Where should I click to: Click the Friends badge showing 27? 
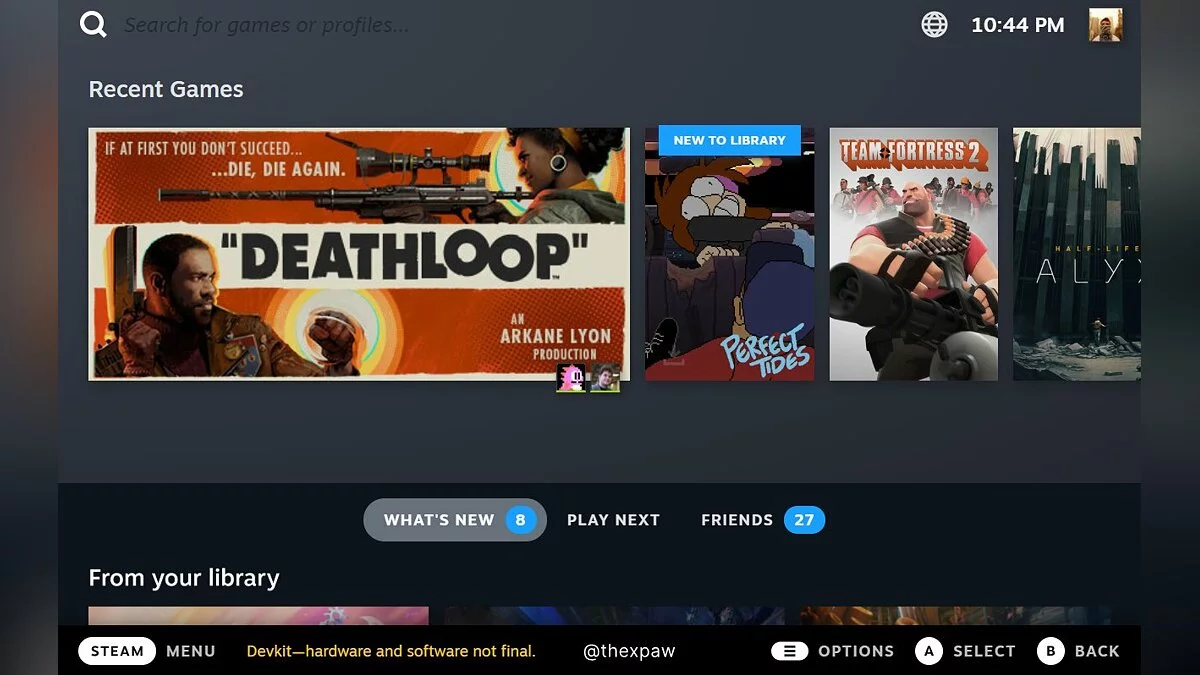click(804, 520)
